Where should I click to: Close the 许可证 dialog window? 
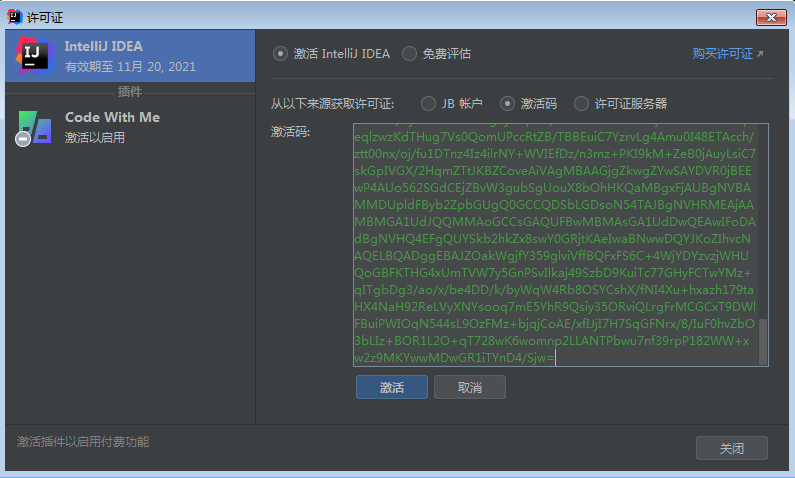(x=771, y=17)
